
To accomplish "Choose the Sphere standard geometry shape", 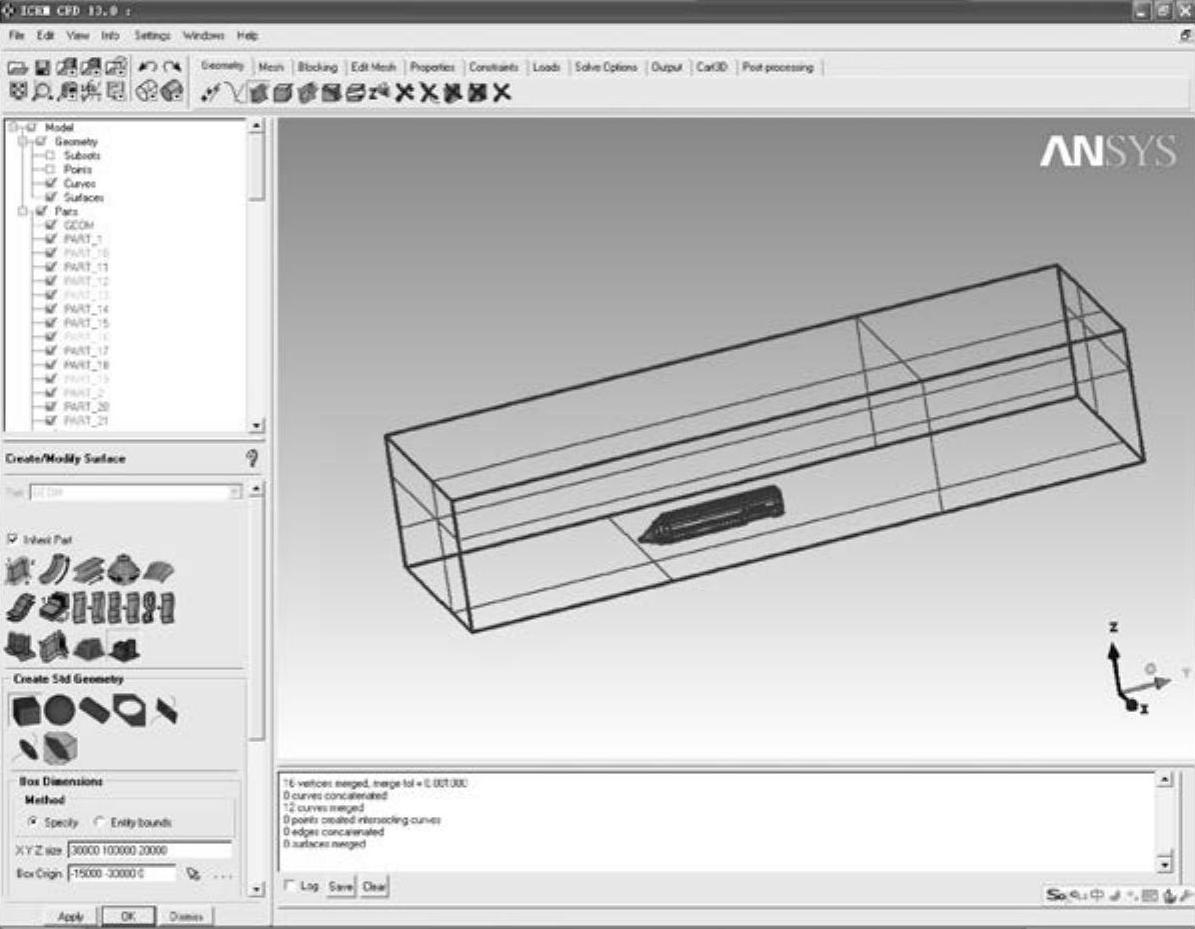I will pos(59,710).
